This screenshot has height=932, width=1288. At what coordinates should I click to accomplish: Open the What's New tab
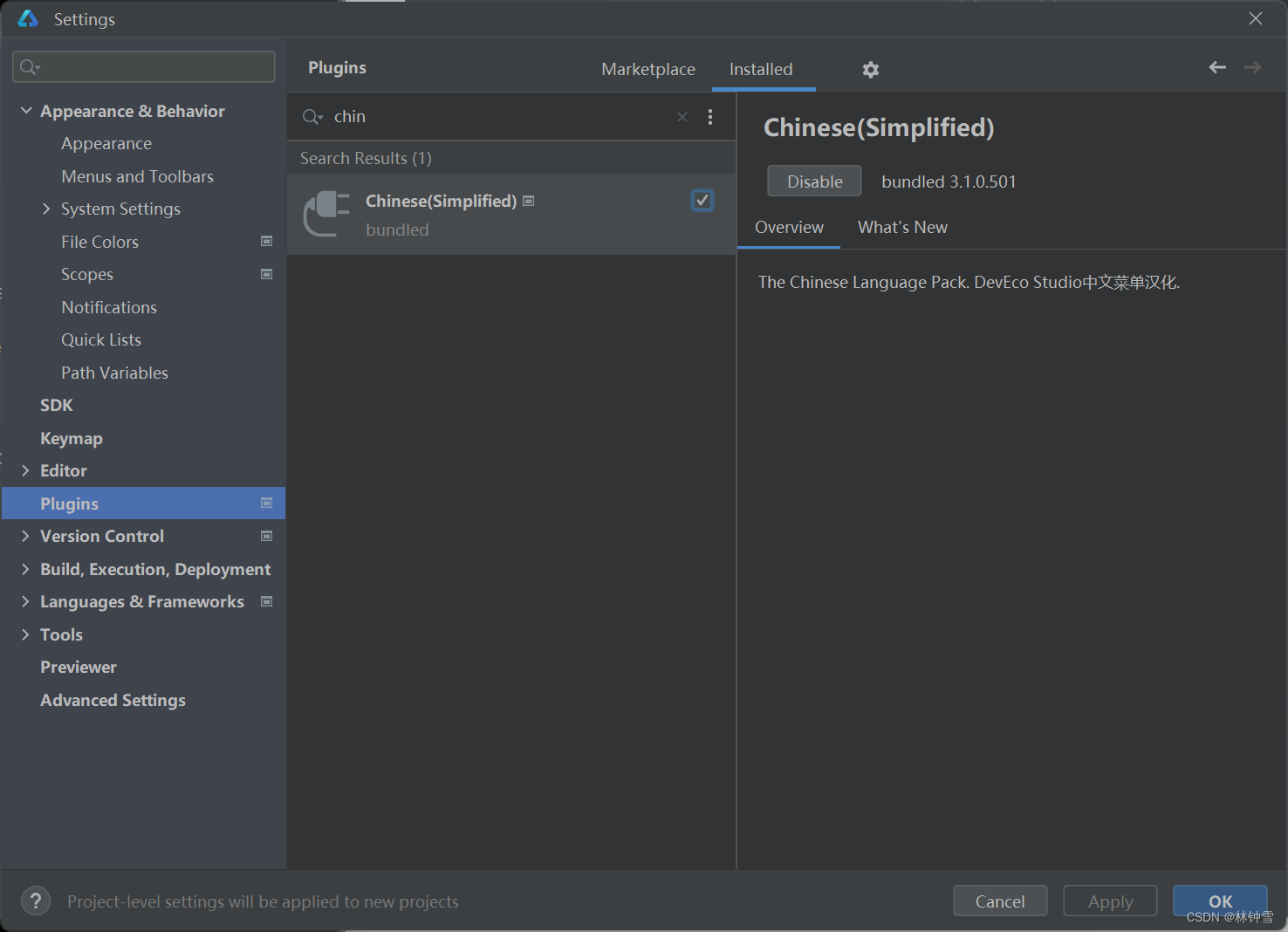click(902, 227)
